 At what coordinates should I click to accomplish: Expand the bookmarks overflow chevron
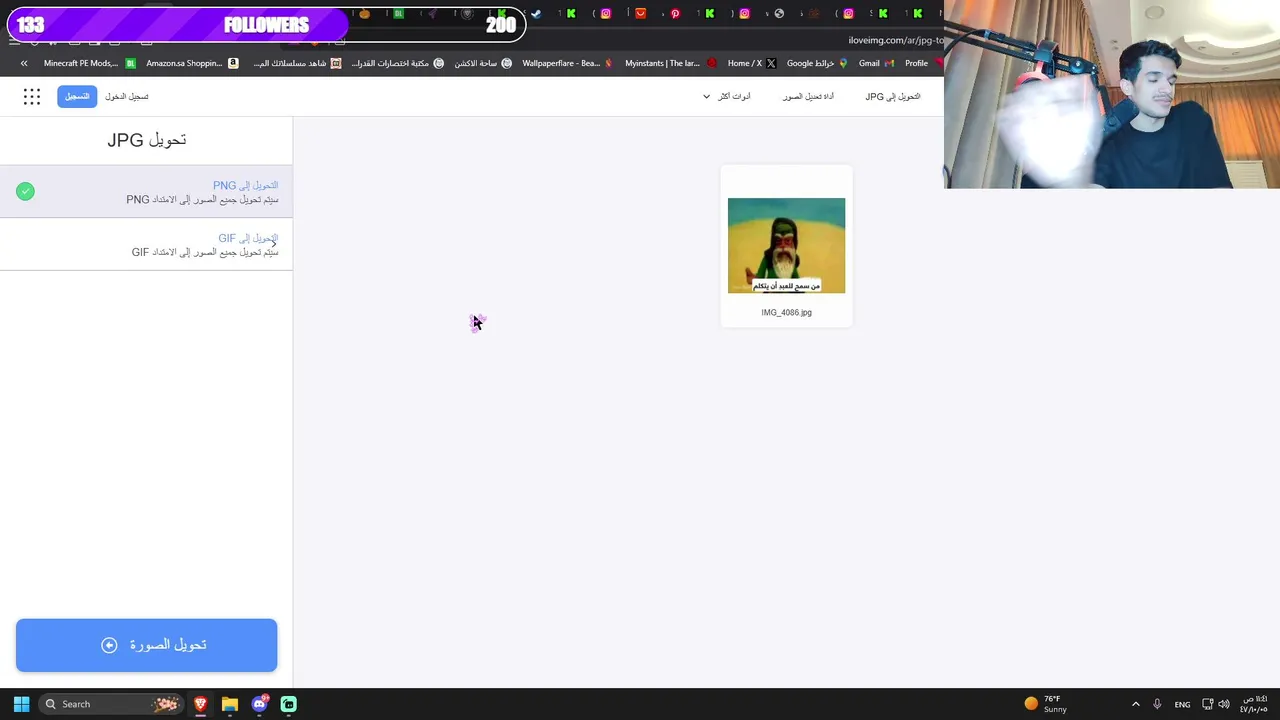tap(24, 63)
